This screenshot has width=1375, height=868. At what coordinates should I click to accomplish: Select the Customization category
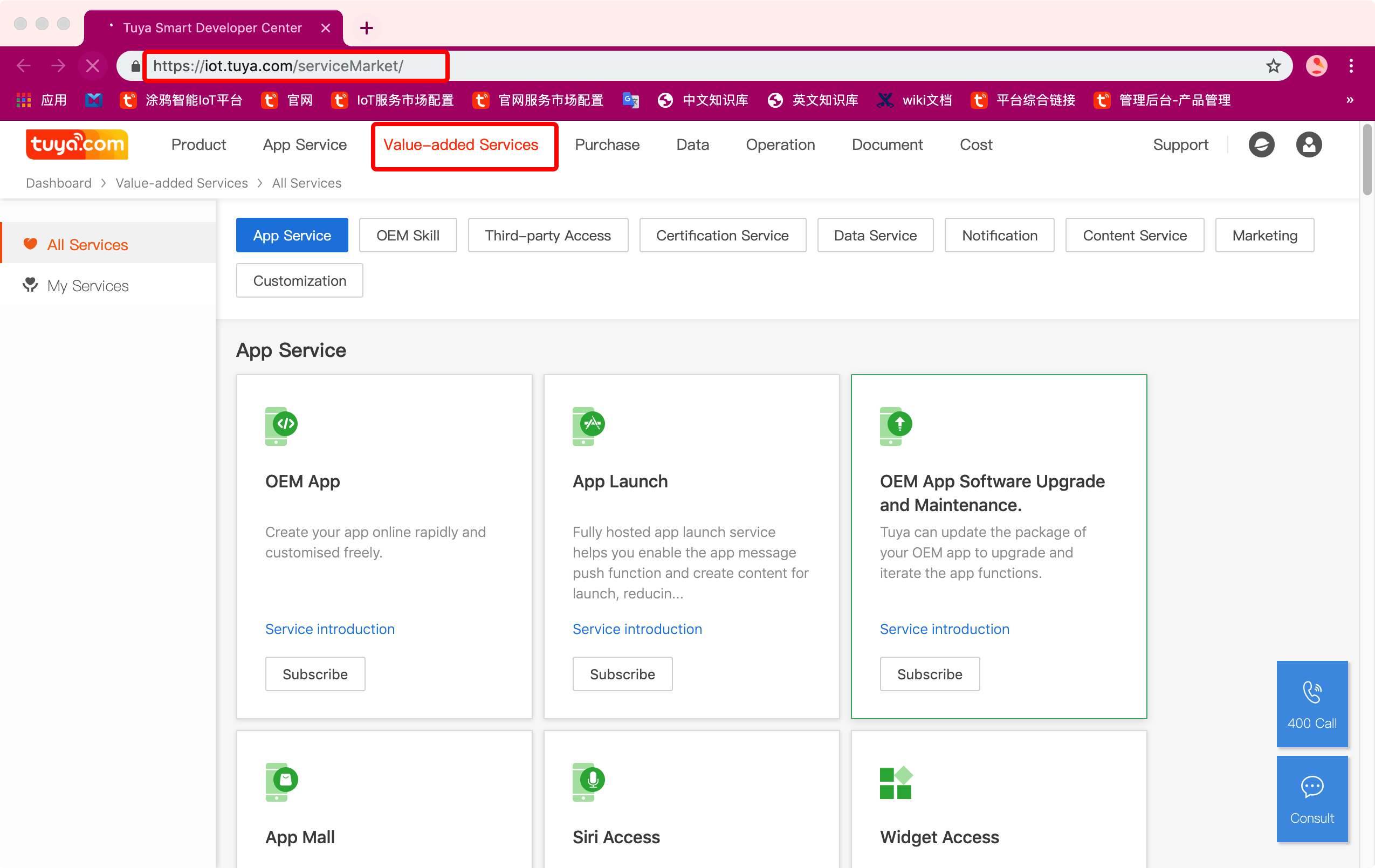point(299,280)
